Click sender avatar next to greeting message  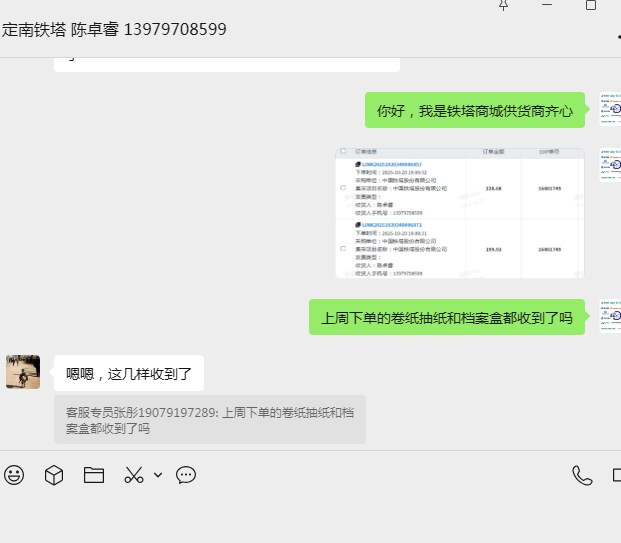click(610, 109)
